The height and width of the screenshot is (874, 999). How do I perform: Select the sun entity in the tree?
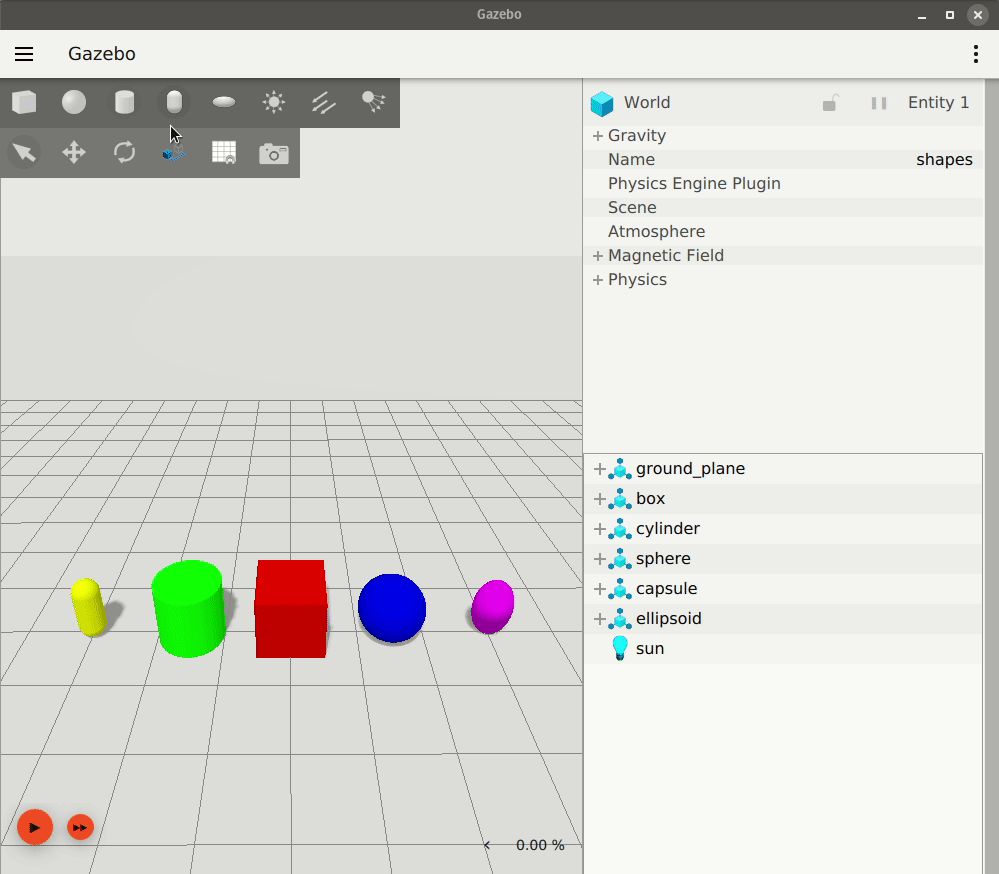[x=648, y=648]
